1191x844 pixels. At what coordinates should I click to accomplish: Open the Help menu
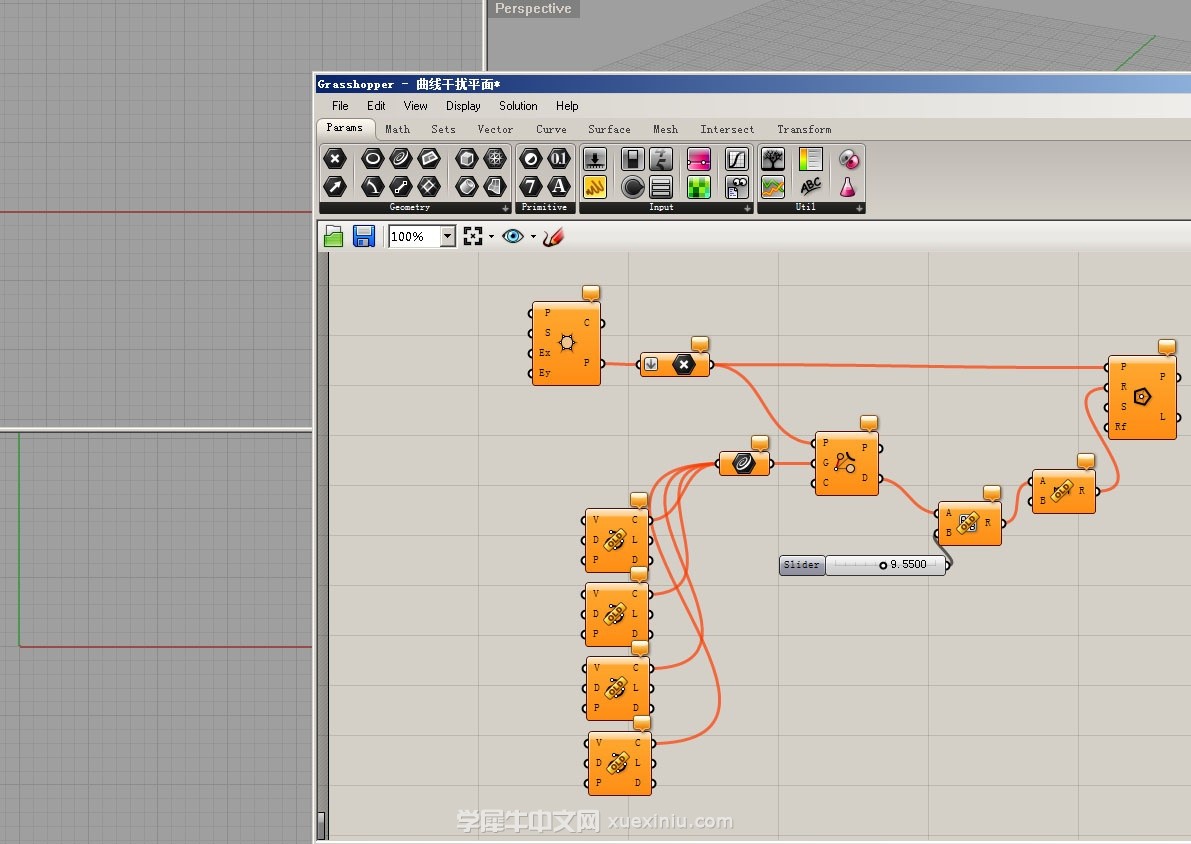(567, 106)
